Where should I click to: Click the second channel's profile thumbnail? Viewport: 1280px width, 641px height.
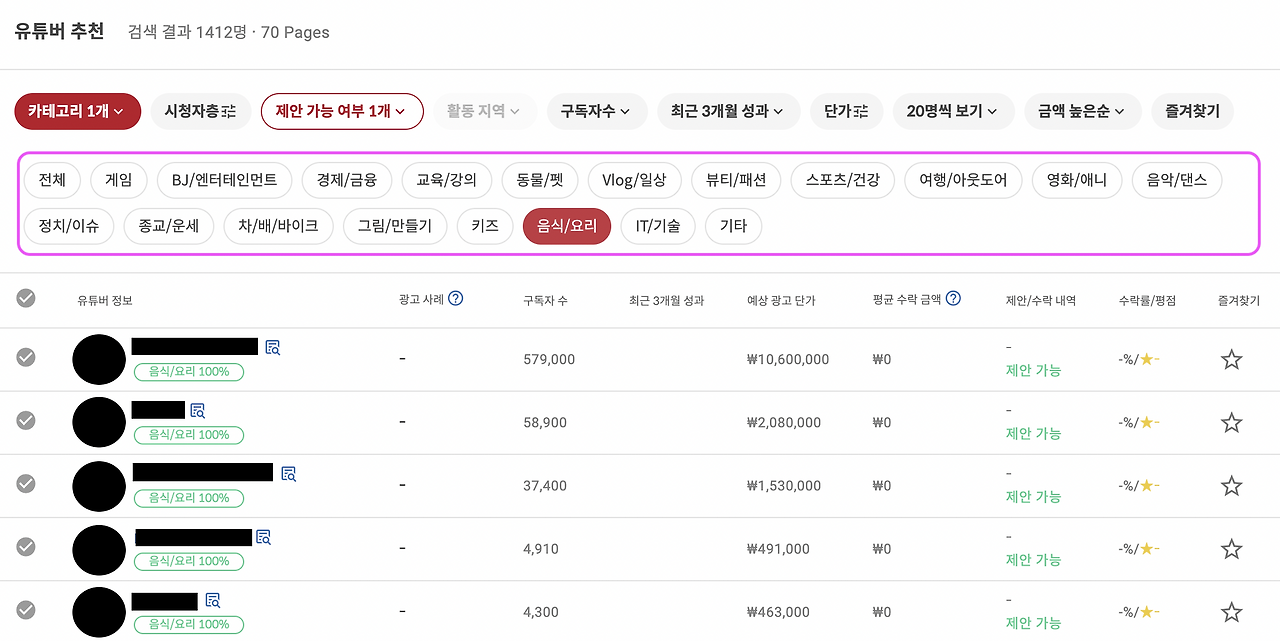[99, 421]
